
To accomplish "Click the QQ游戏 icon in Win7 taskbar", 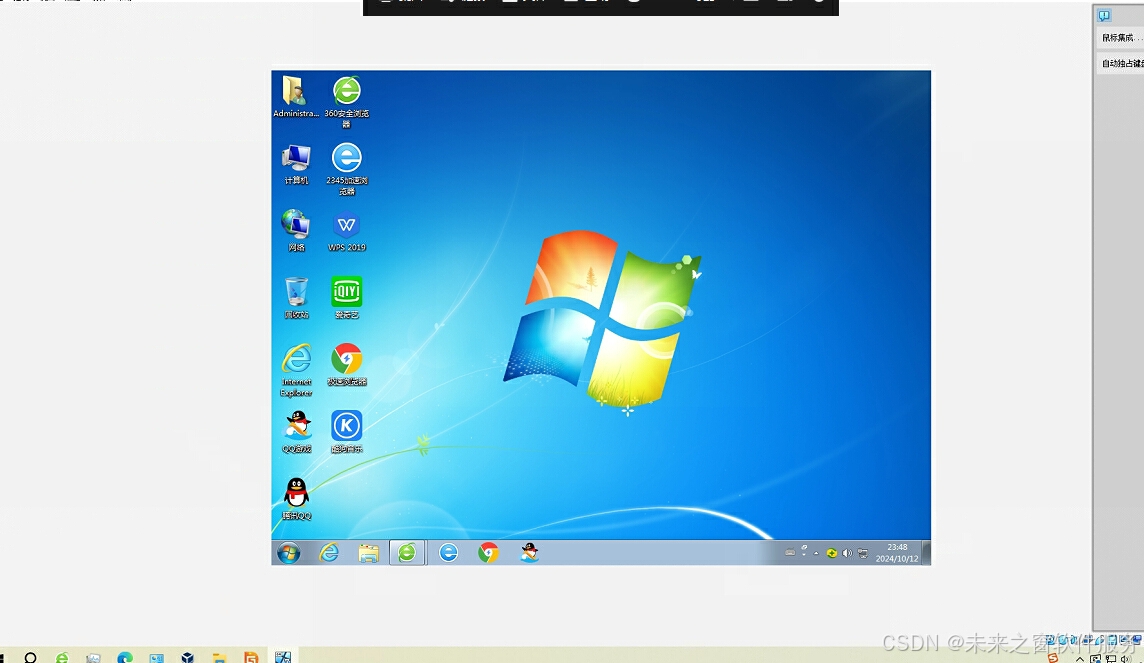I will pos(529,553).
